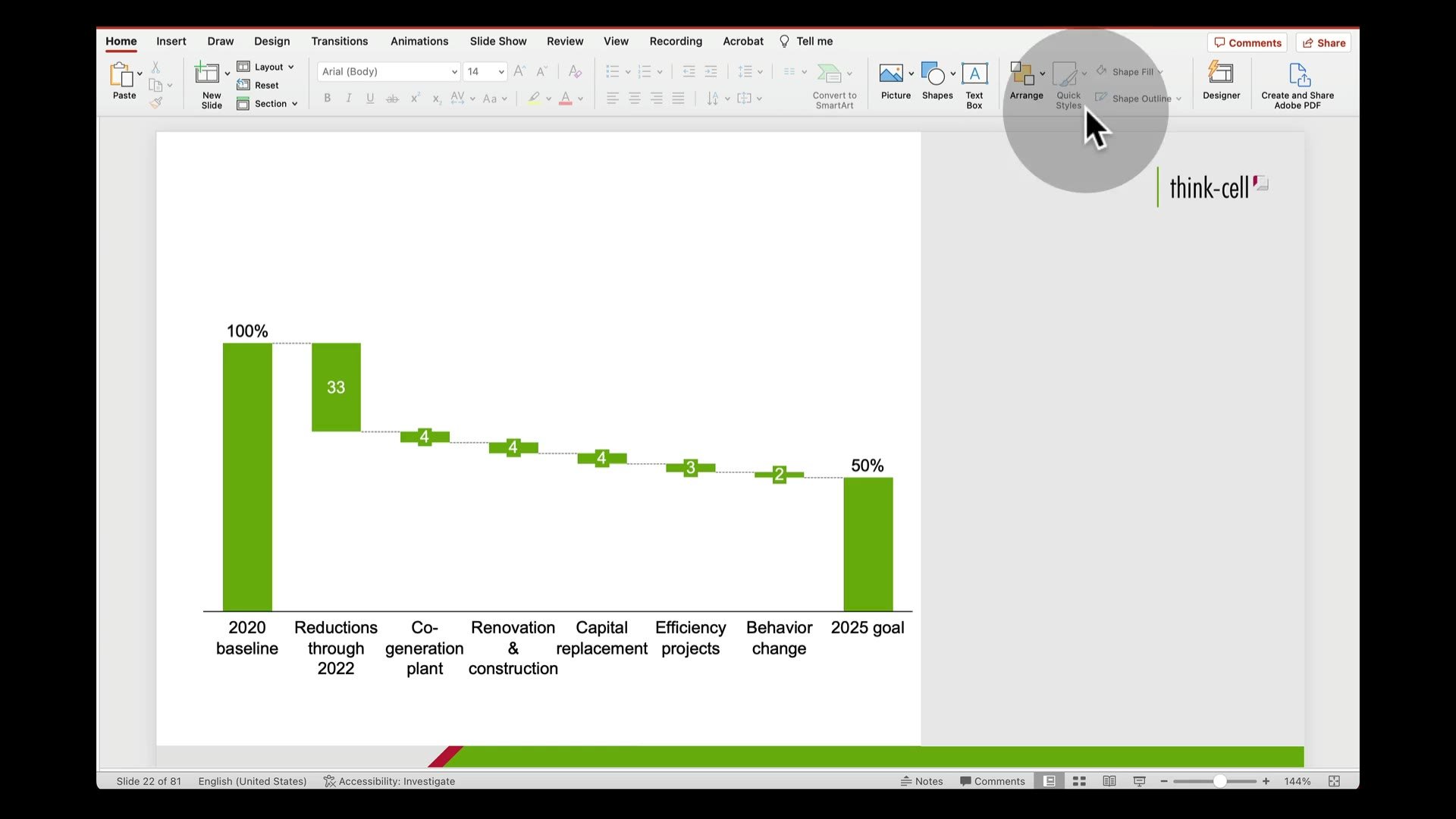This screenshot has height=819, width=1456.
Task: Open the Designer pane
Action: (1221, 80)
